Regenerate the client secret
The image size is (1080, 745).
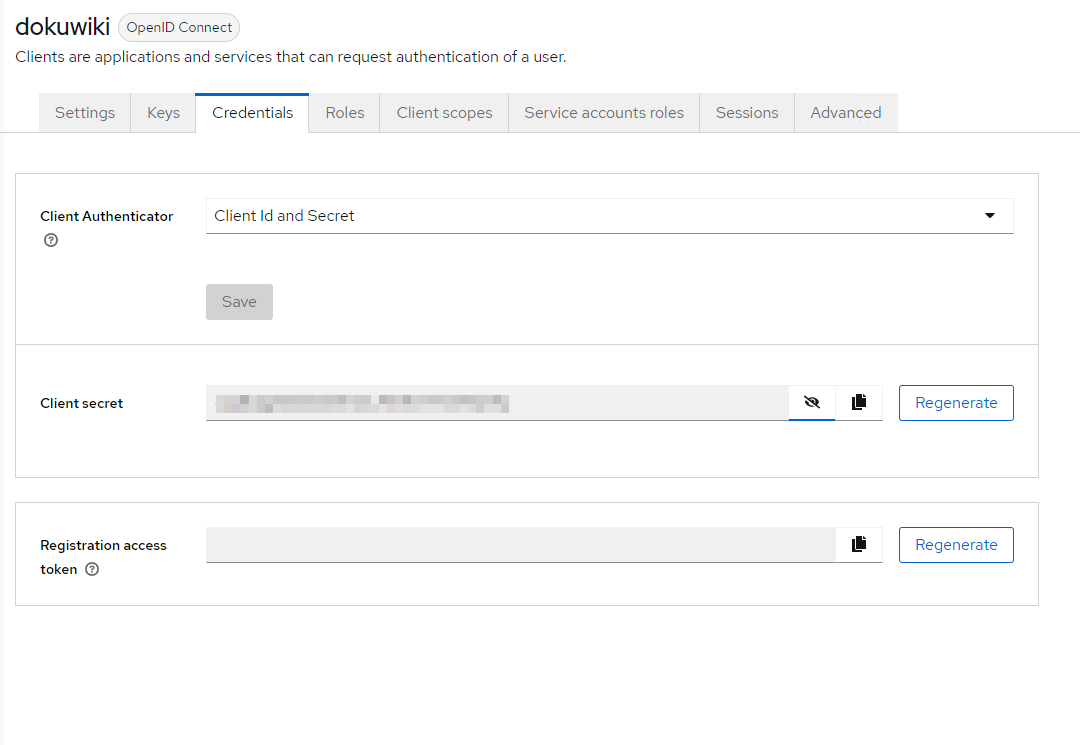[x=956, y=403]
